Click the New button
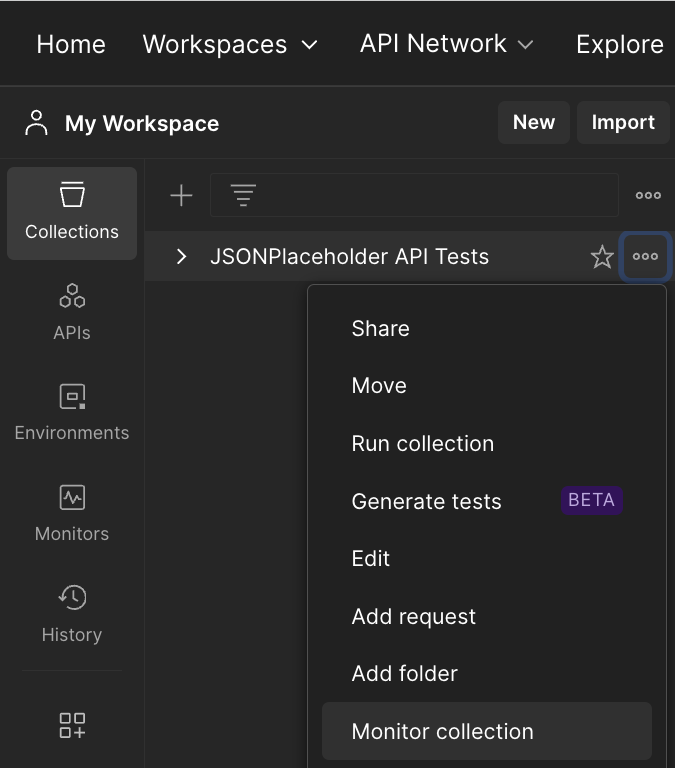The width and height of the screenshot is (675, 768). pos(534,122)
